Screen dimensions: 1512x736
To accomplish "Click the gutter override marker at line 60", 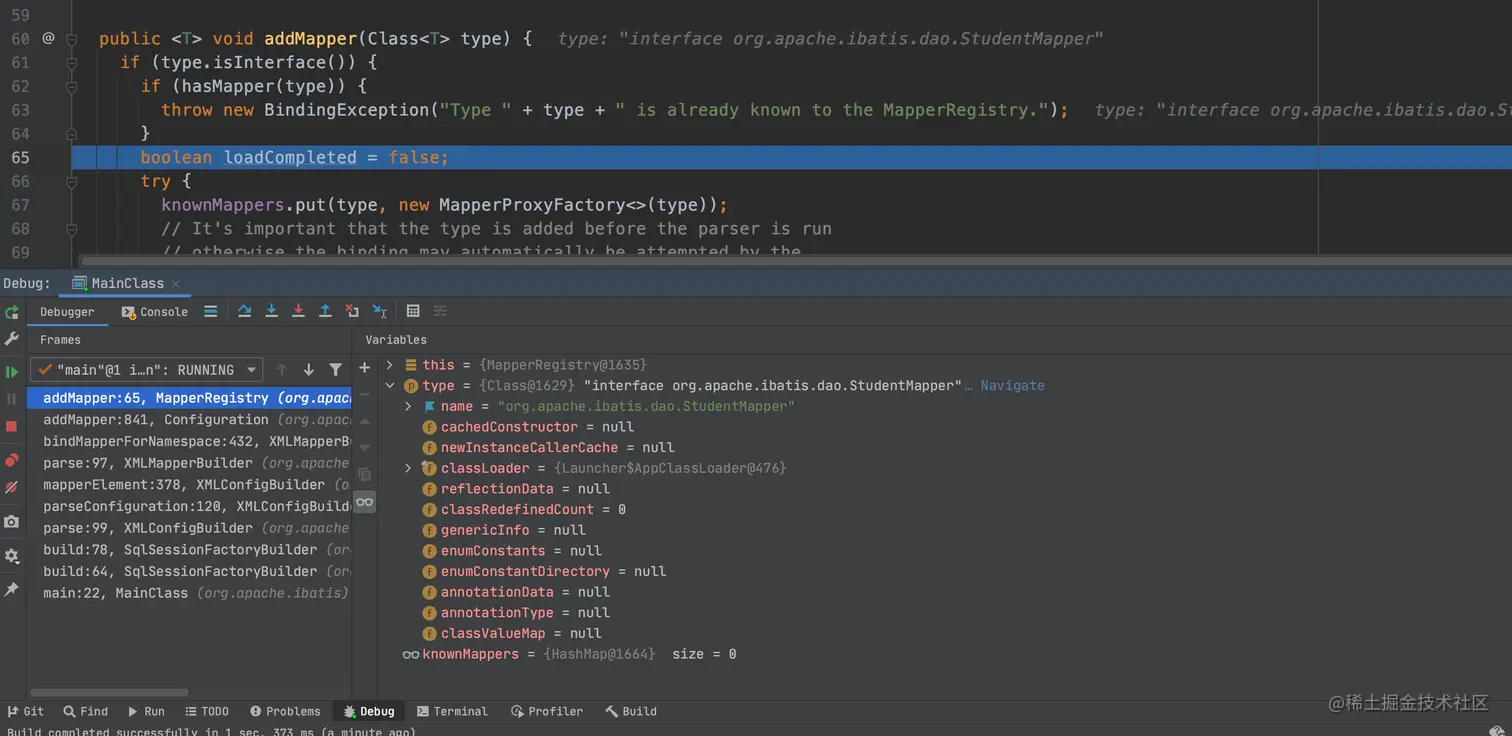I will coord(48,39).
